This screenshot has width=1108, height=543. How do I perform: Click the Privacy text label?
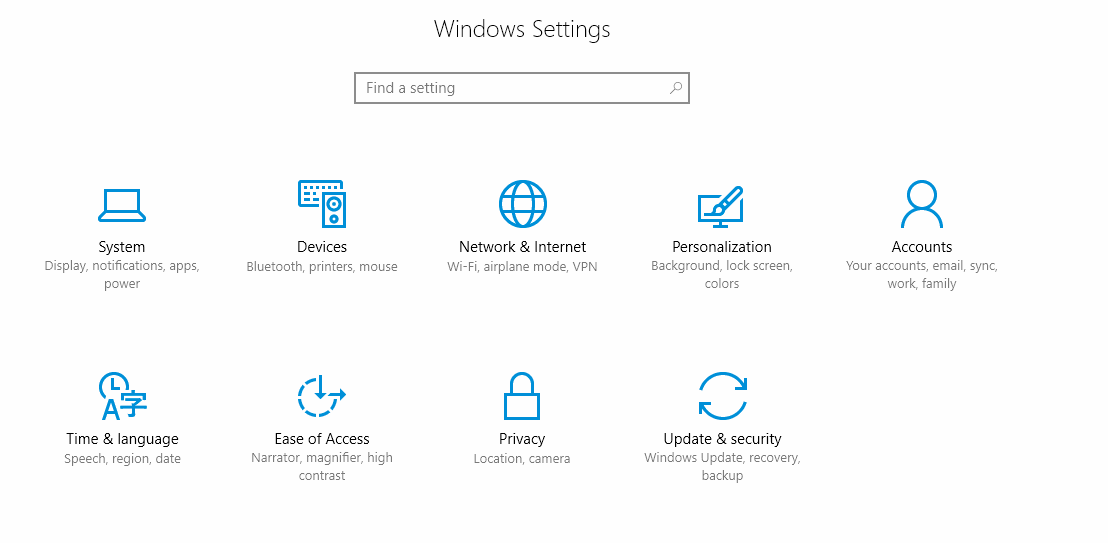pyautogui.click(x=522, y=439)
